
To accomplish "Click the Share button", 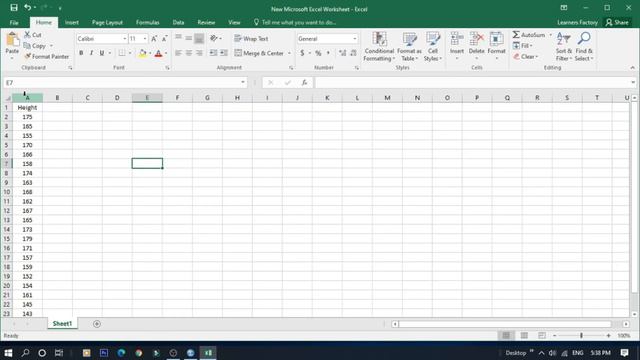I will pyautogui.click(x=617, y=22).
